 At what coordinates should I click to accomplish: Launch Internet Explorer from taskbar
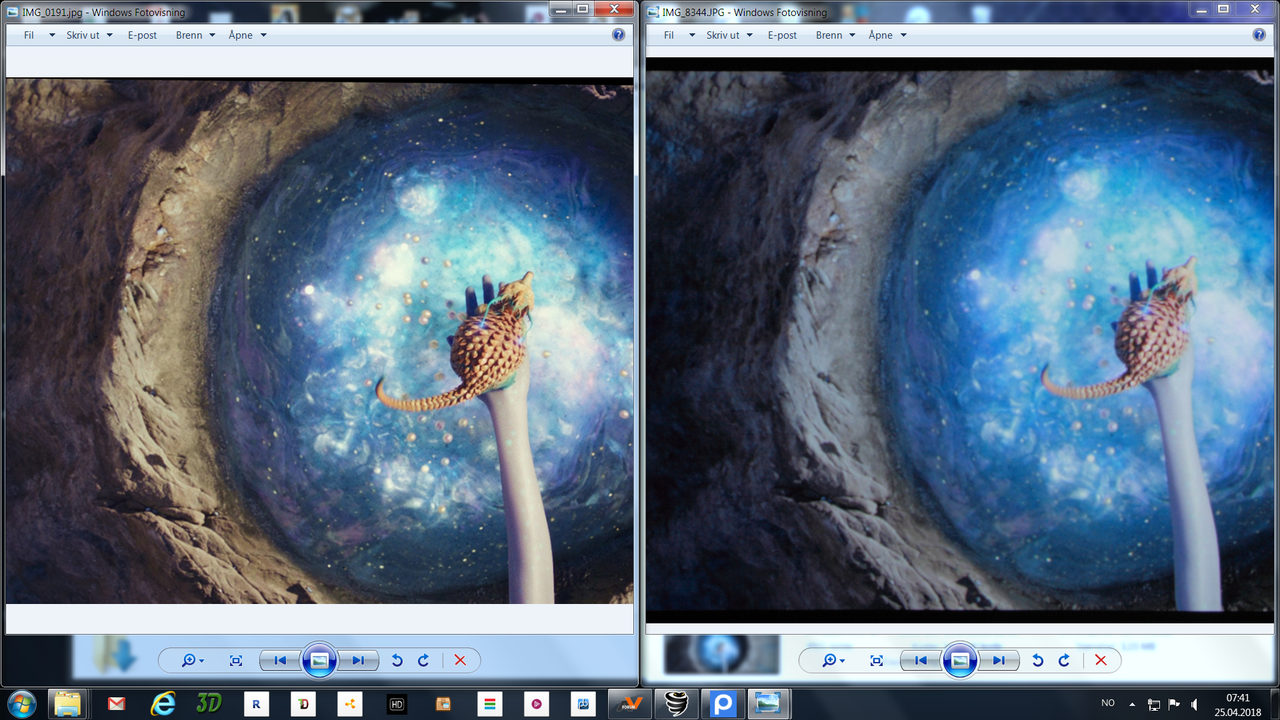pos(162,703)
